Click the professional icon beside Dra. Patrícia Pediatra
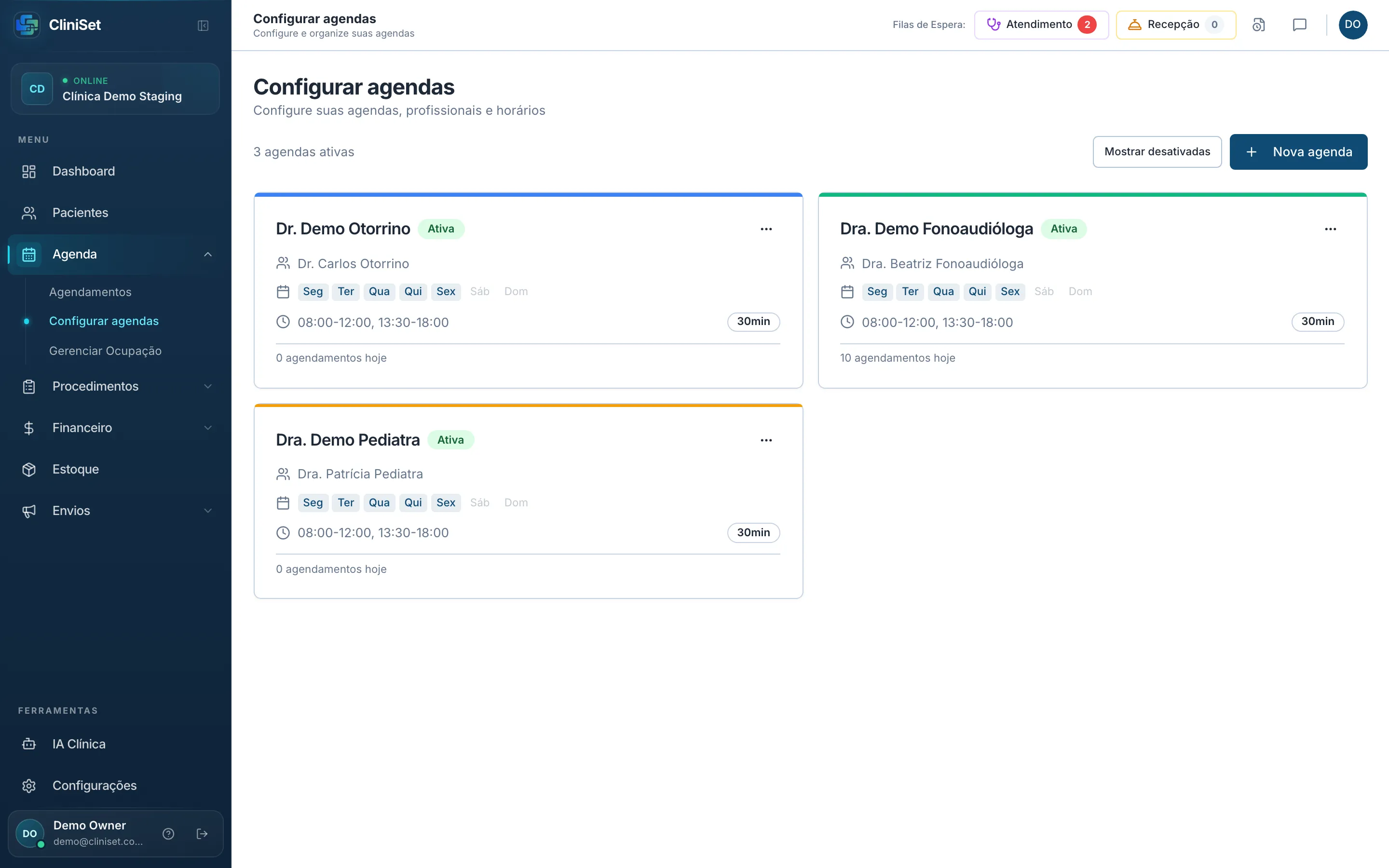The width and height of the screenshot is (1389, 868). coord(283,474)
